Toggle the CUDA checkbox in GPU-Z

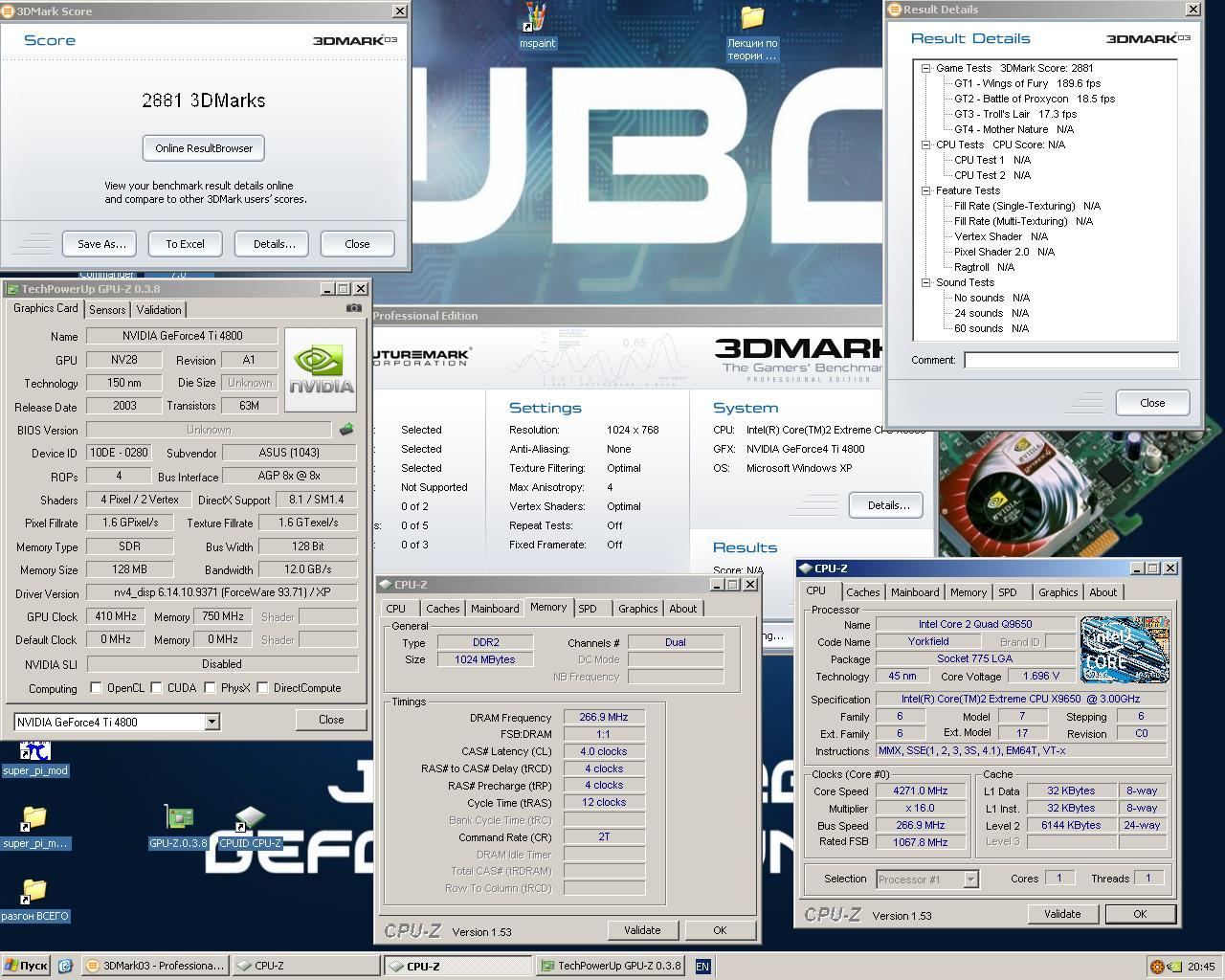pyautogui.click(x=155, y=688)
